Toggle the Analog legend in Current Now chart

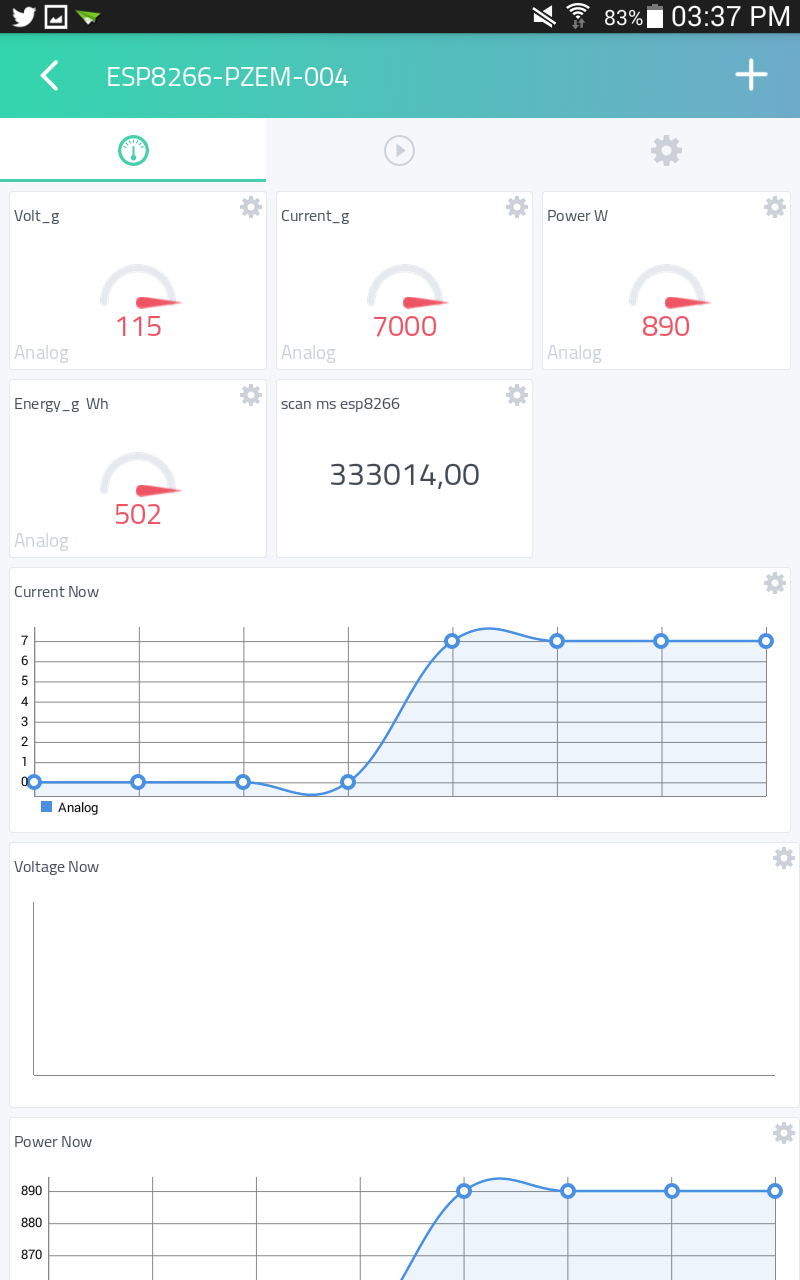(70, 807)
